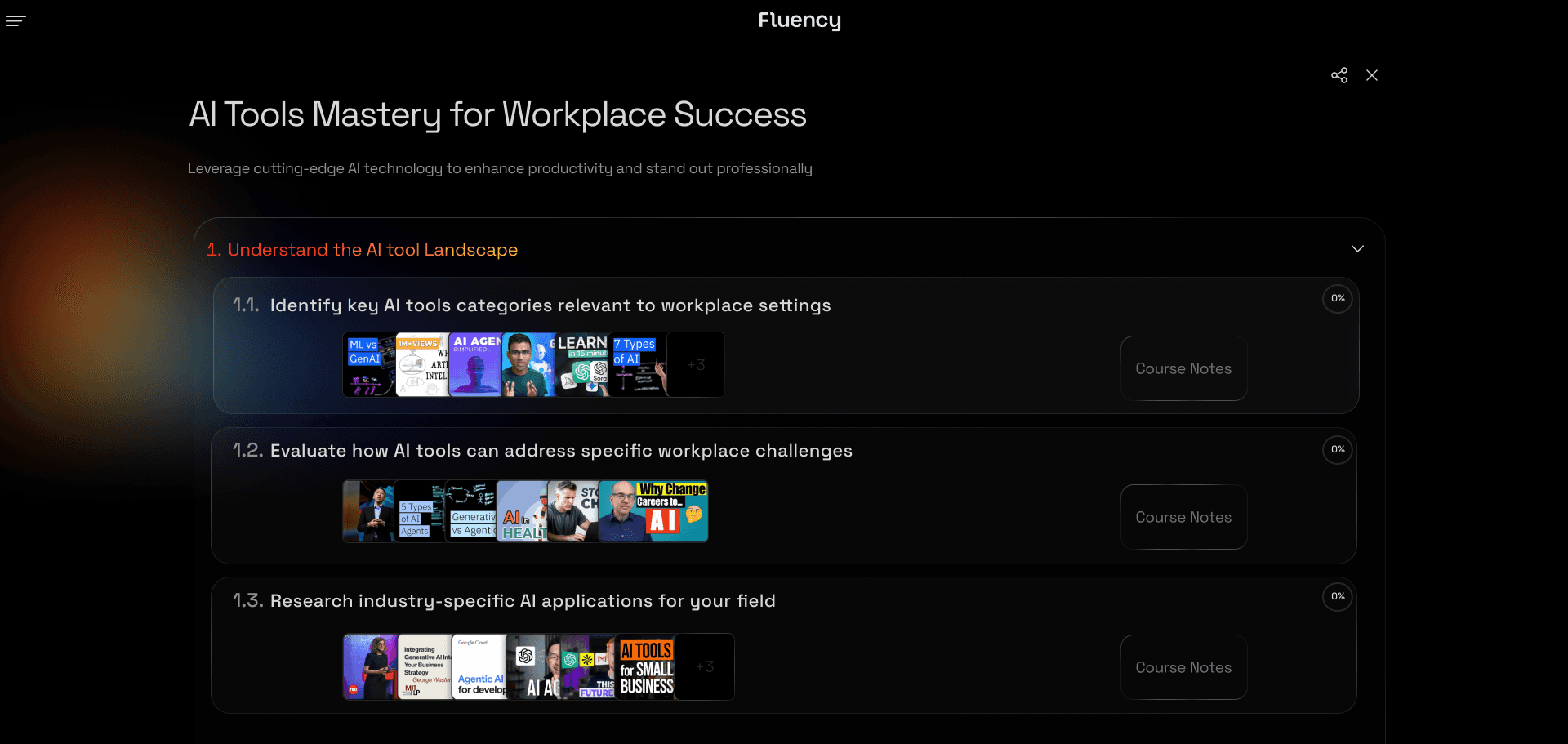Click the share icon
The width and height of the screenshot is (1568, 744).
click(1339, 75)
